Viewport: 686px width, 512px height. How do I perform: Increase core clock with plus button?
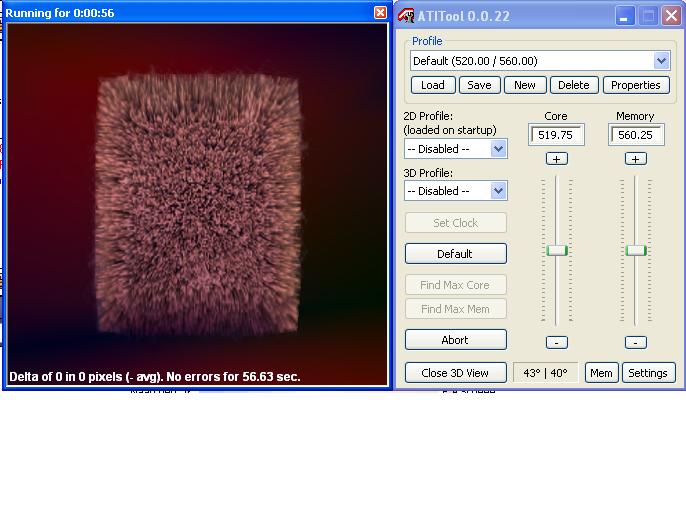556,159
